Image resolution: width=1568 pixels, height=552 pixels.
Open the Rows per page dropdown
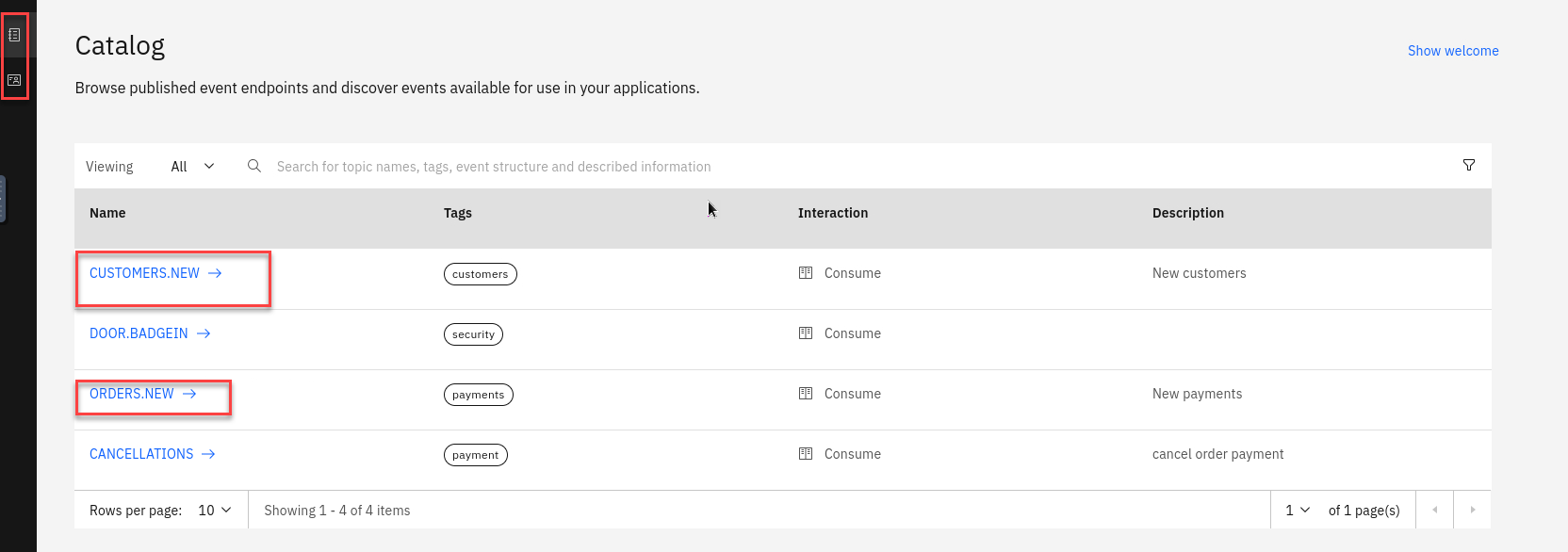(215, 511)
